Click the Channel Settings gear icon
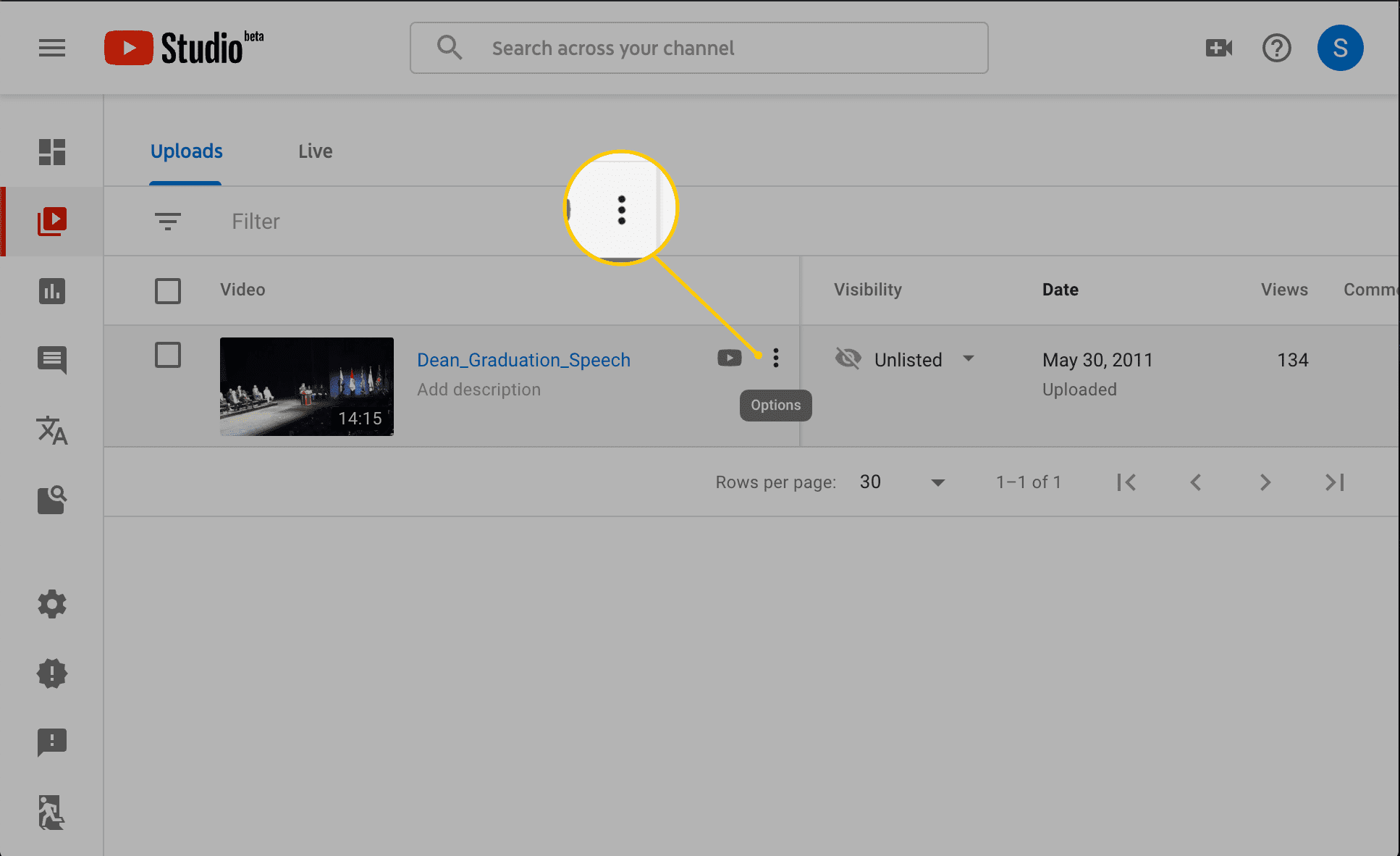The height and width of the screenshot is (856, 1400). (51, 604)
